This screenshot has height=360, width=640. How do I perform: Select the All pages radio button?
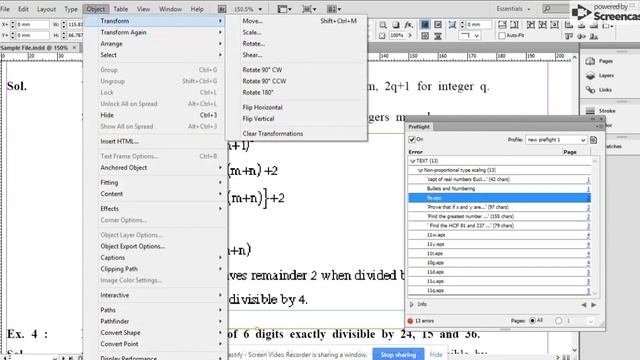point(532,321)
